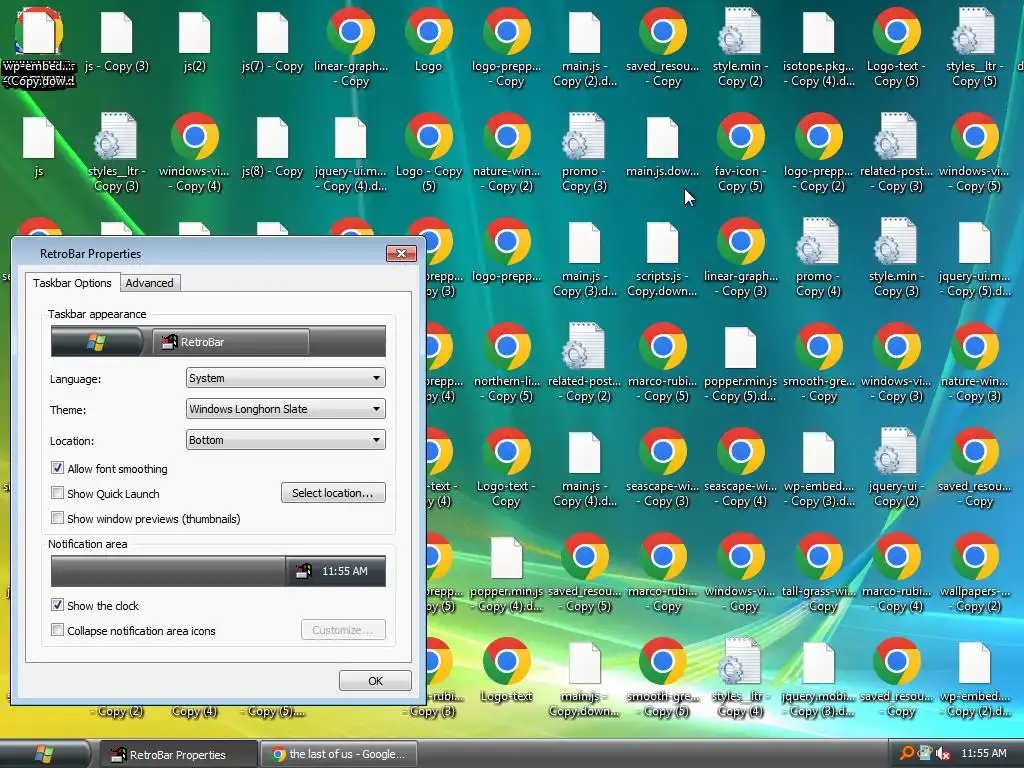Select windows-vi... - Copy (4) Chrome icon
This screenshot has width=1024, height=768.
(x=195, y=152)
